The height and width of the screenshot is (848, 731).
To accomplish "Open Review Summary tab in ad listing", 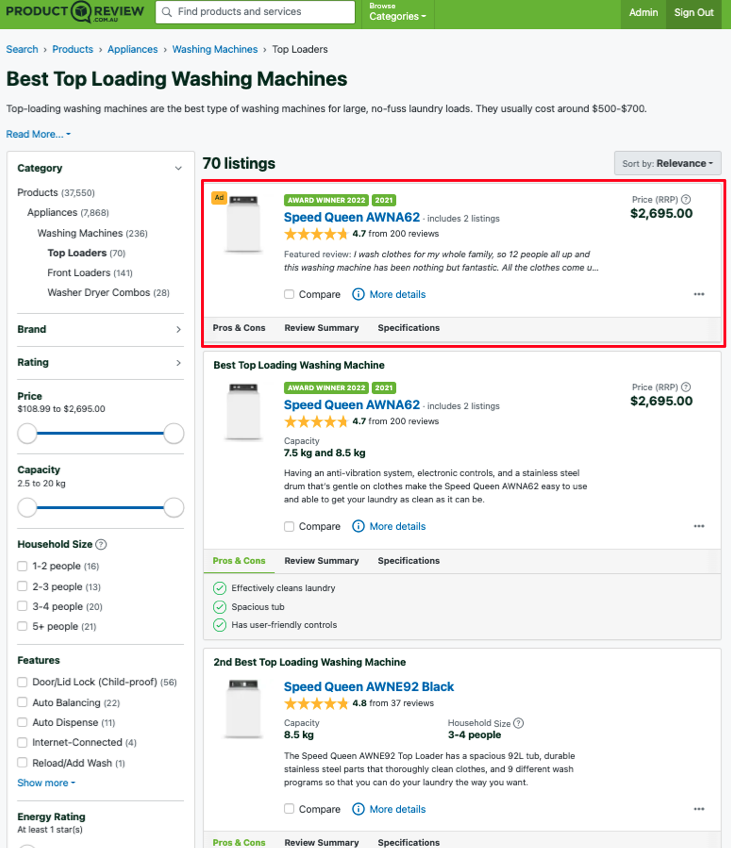I will pyautogui.click(x=322, y=328).
